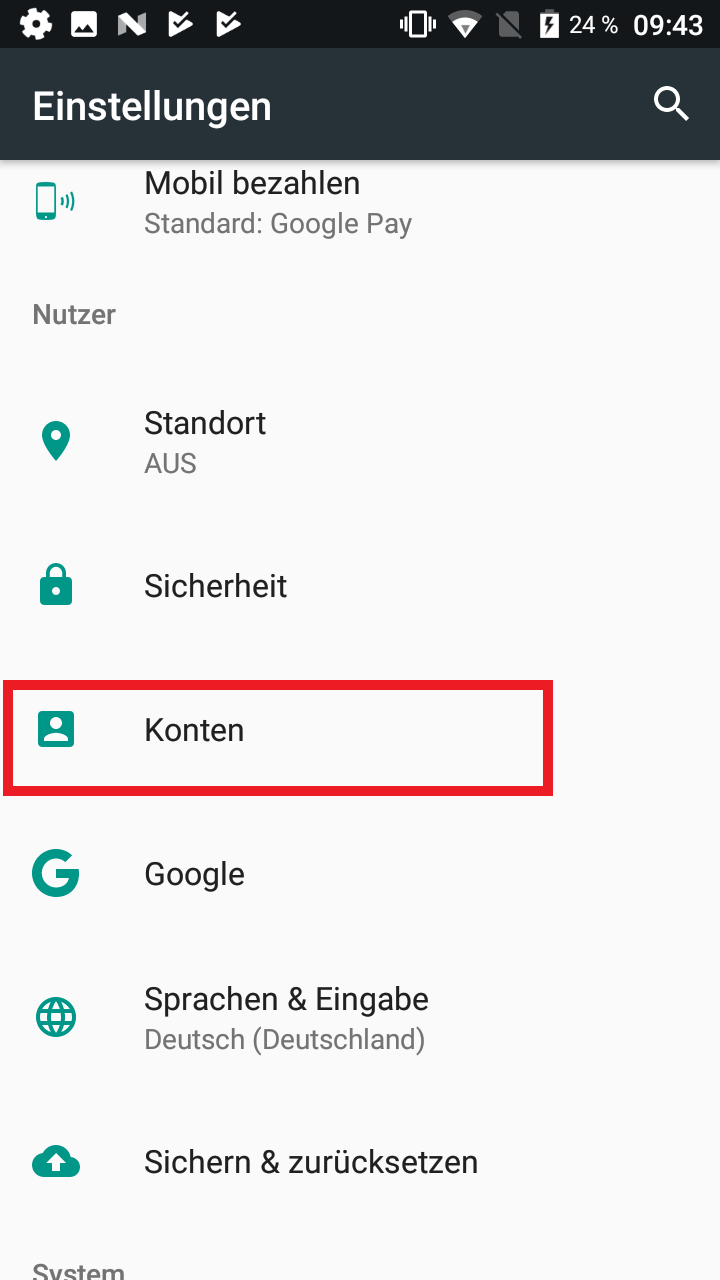
Task: Open the Google settings entry
Action: pos(360,874)
